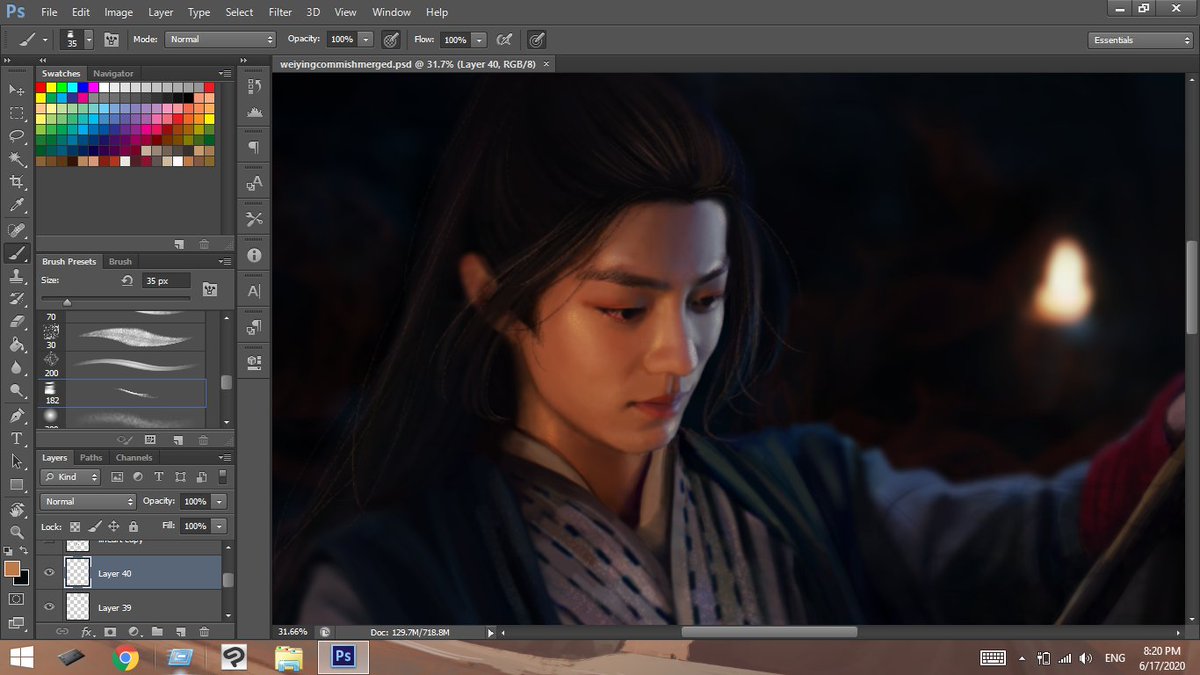This screenshot has height=675, width=1200.
Task: Open the History panel icon
Action: coord(254,88)
